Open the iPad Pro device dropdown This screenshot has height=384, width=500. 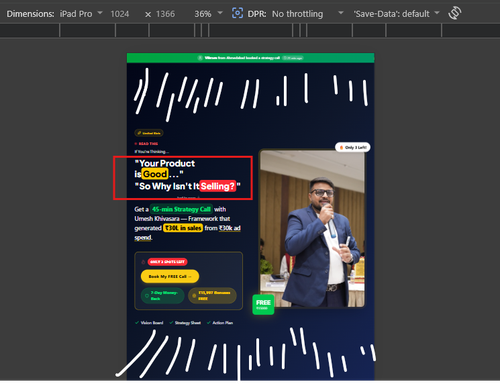[x=81, y=14]
